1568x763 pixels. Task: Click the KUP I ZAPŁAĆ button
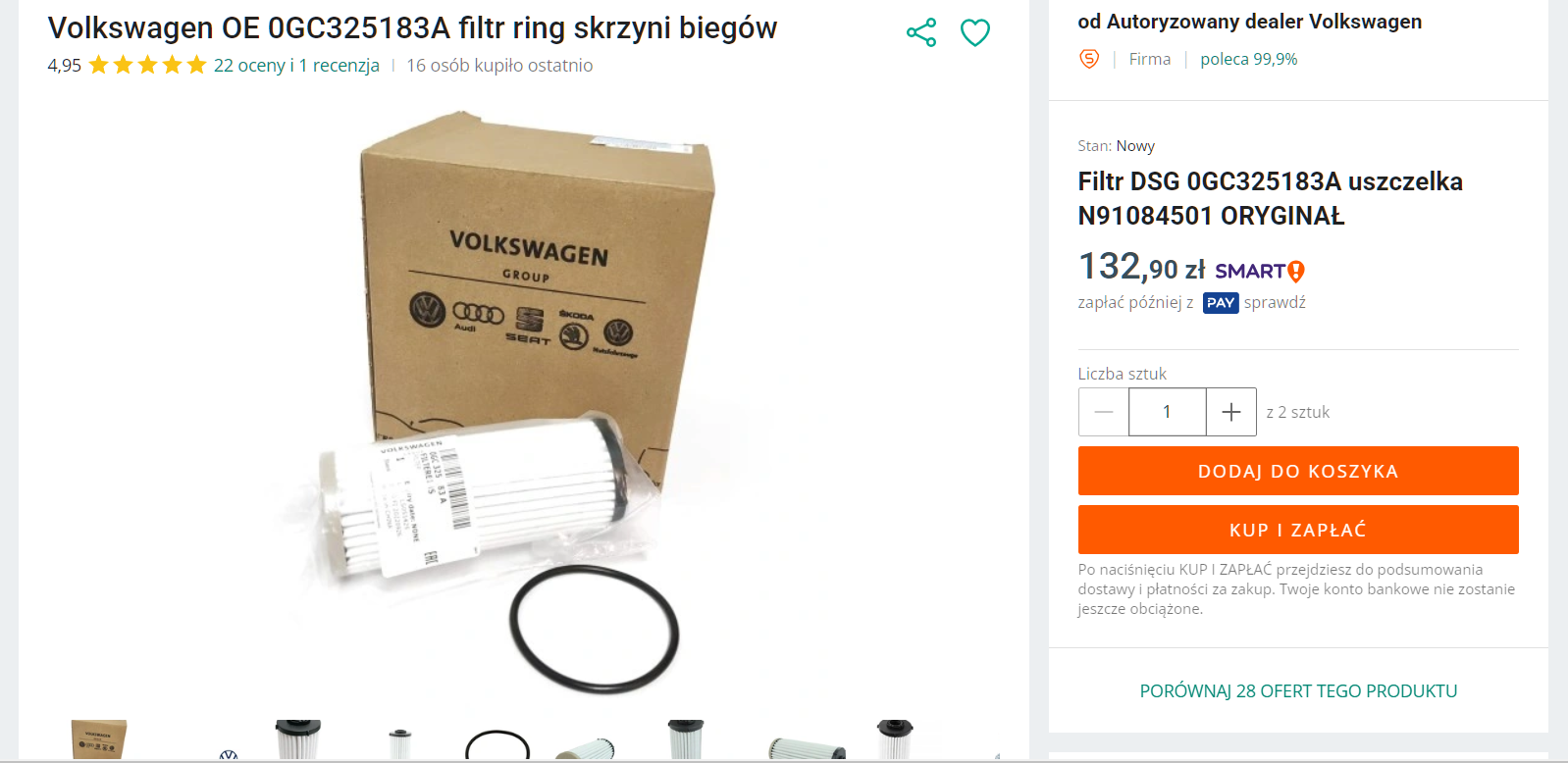pyautogui.click(x=1298, y=530)
